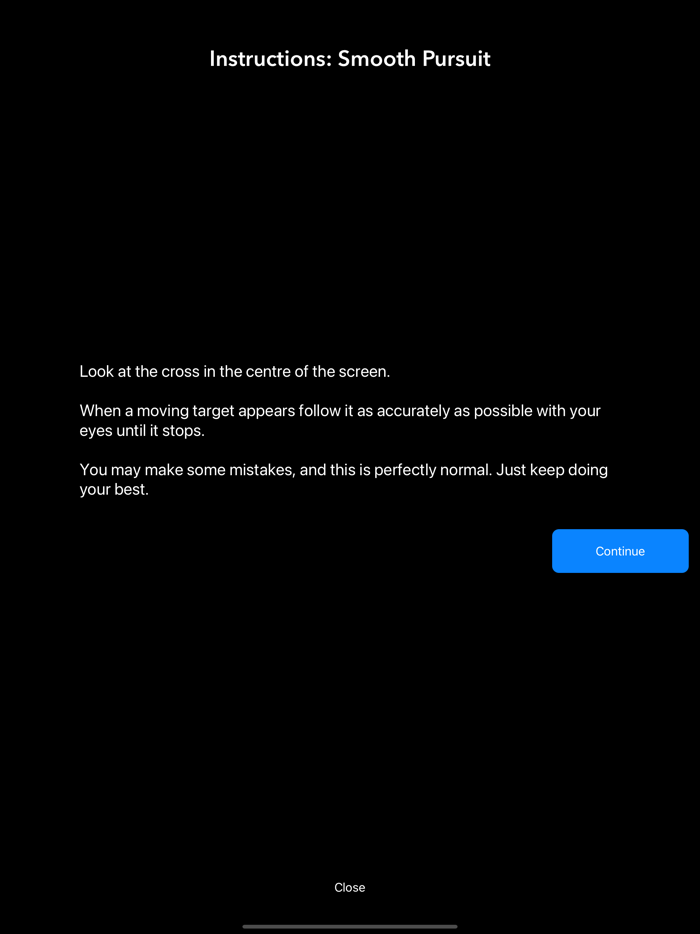Image resolution: width=700 pixels, height=934 pixels.
Task: Click the line starting You may make some mistakes
Action: click(x=344, y=470)
